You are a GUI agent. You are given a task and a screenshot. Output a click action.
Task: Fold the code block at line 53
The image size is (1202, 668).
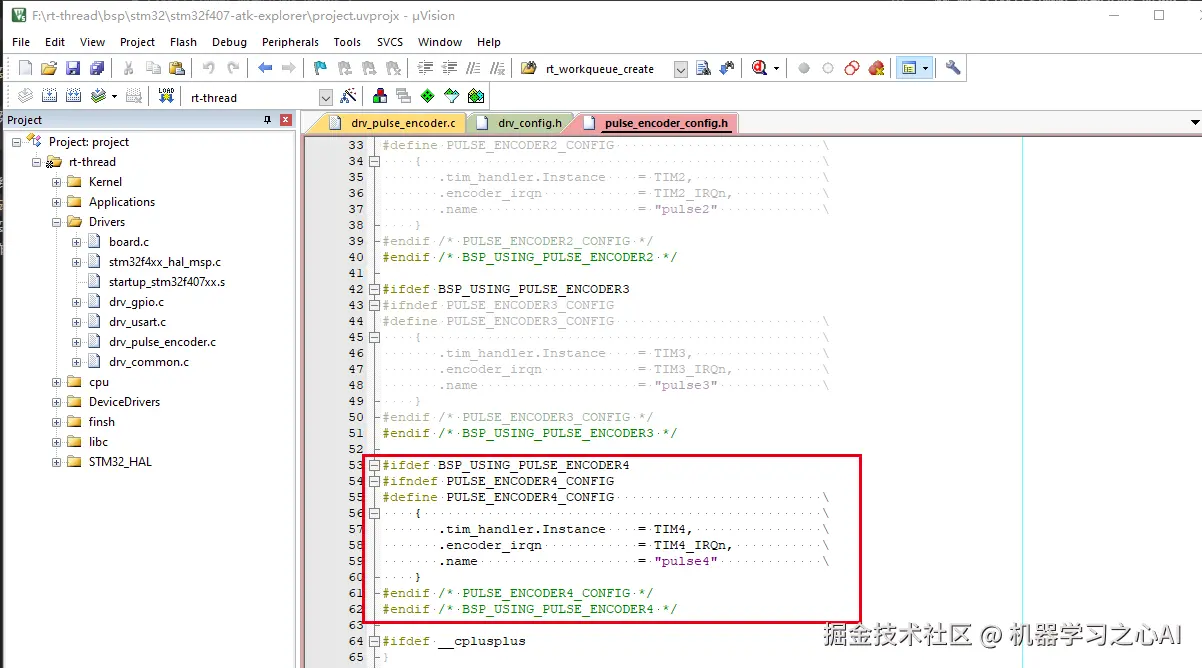click(374, 465)
